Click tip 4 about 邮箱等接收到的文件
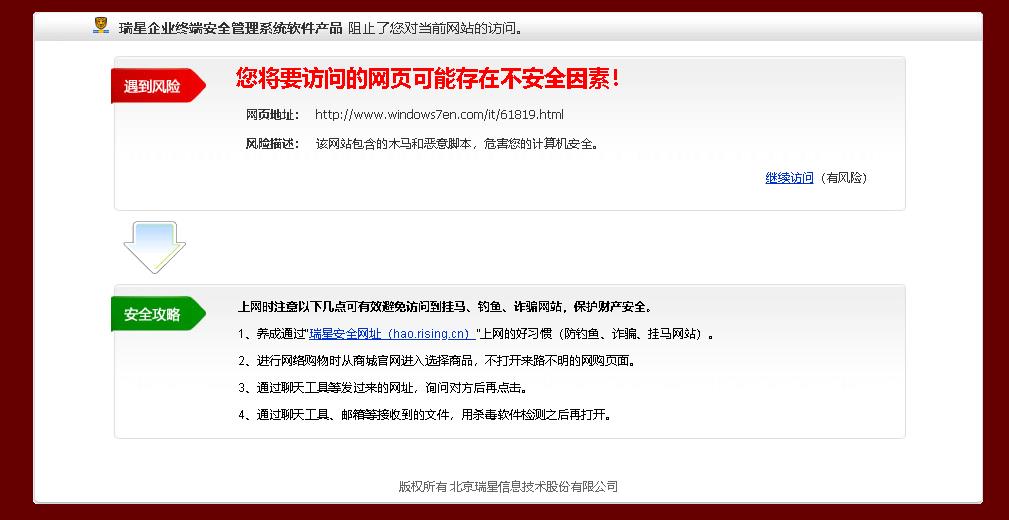Screen dimensions: 1009x520 click(425, 415)
